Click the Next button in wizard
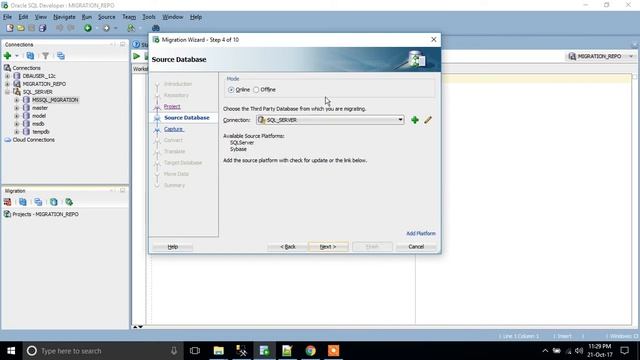 [328, 247]
